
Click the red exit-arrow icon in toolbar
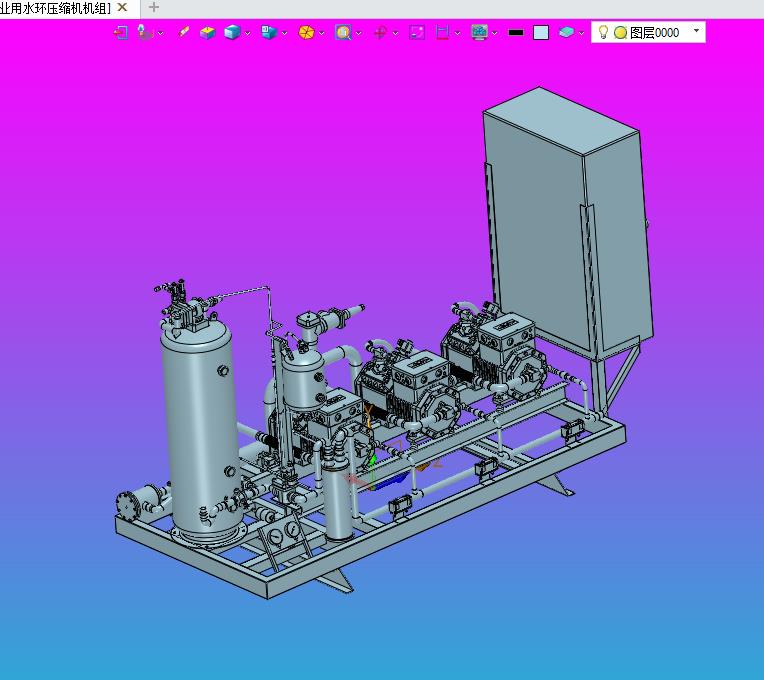pyautogui.click(x=121, y=32)
